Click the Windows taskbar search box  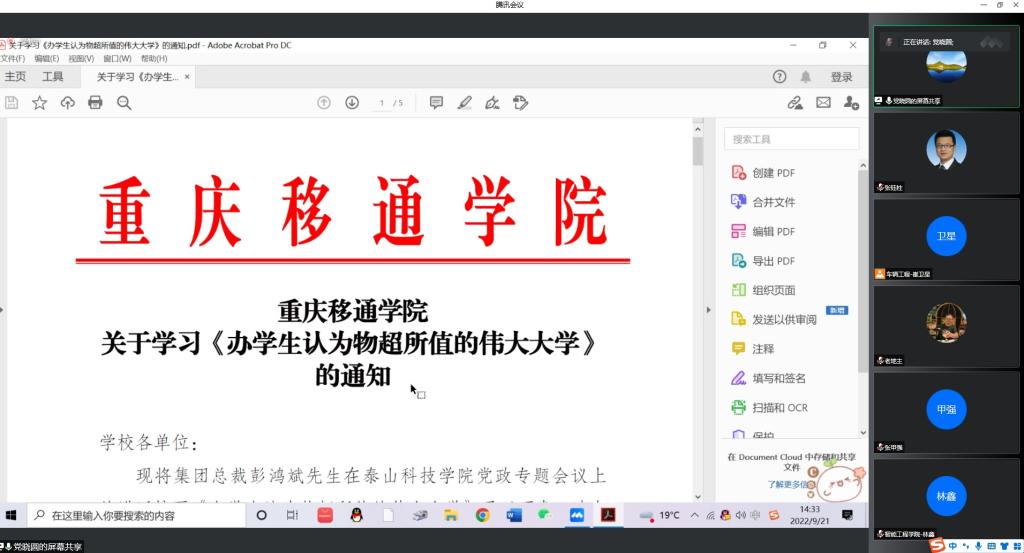coord(137,515)
